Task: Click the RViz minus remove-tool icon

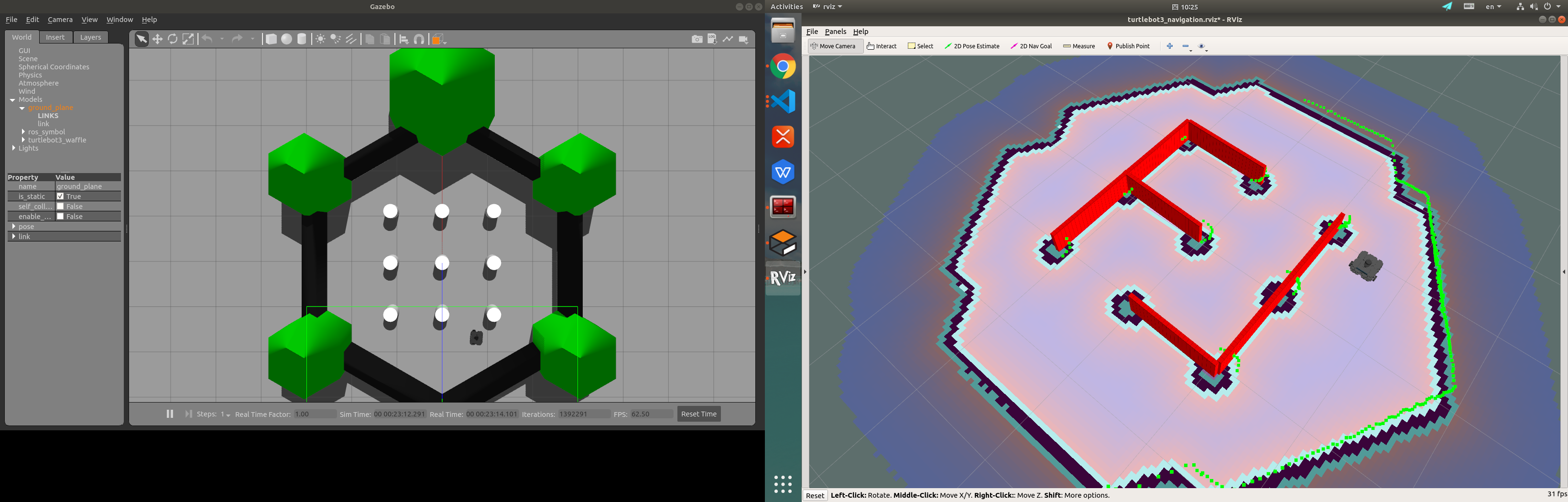Action: click(x=1187, y=46)
